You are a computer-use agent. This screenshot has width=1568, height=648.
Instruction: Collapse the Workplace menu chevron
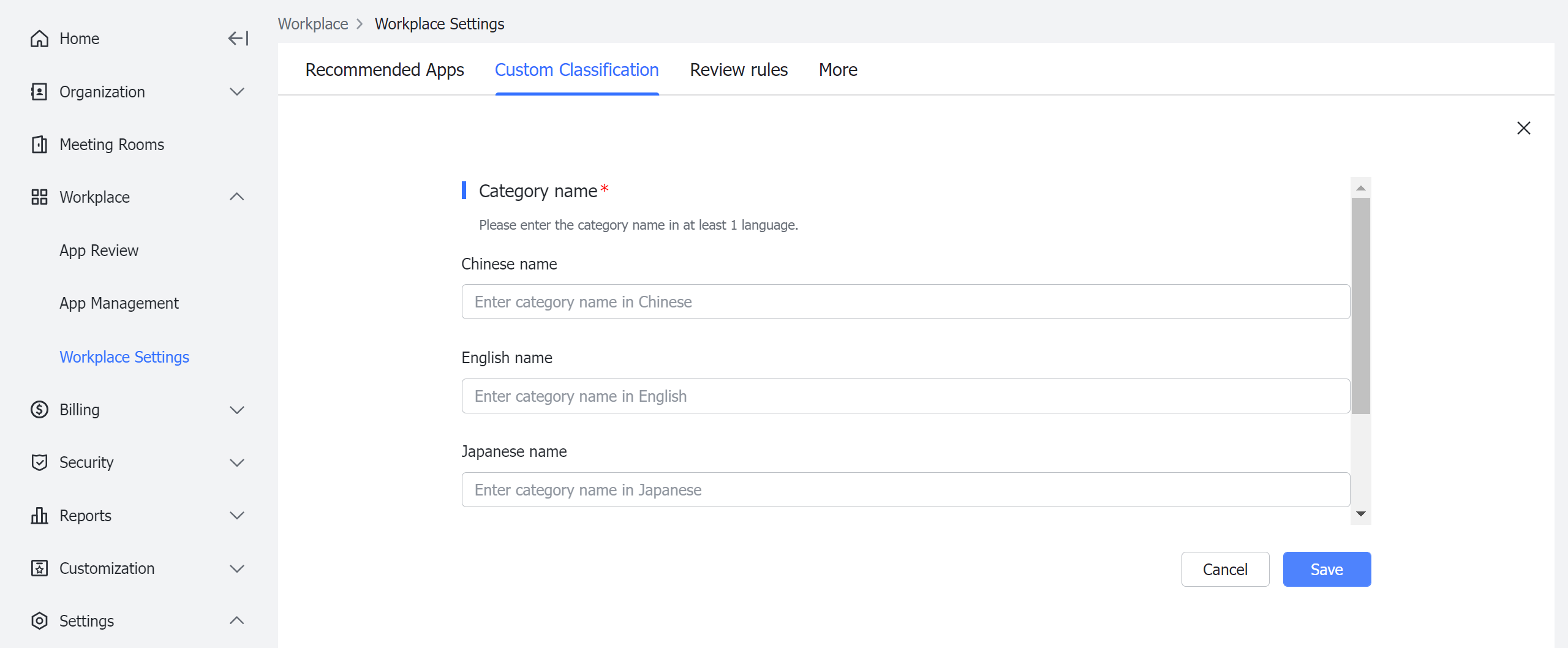pos(237,197)
